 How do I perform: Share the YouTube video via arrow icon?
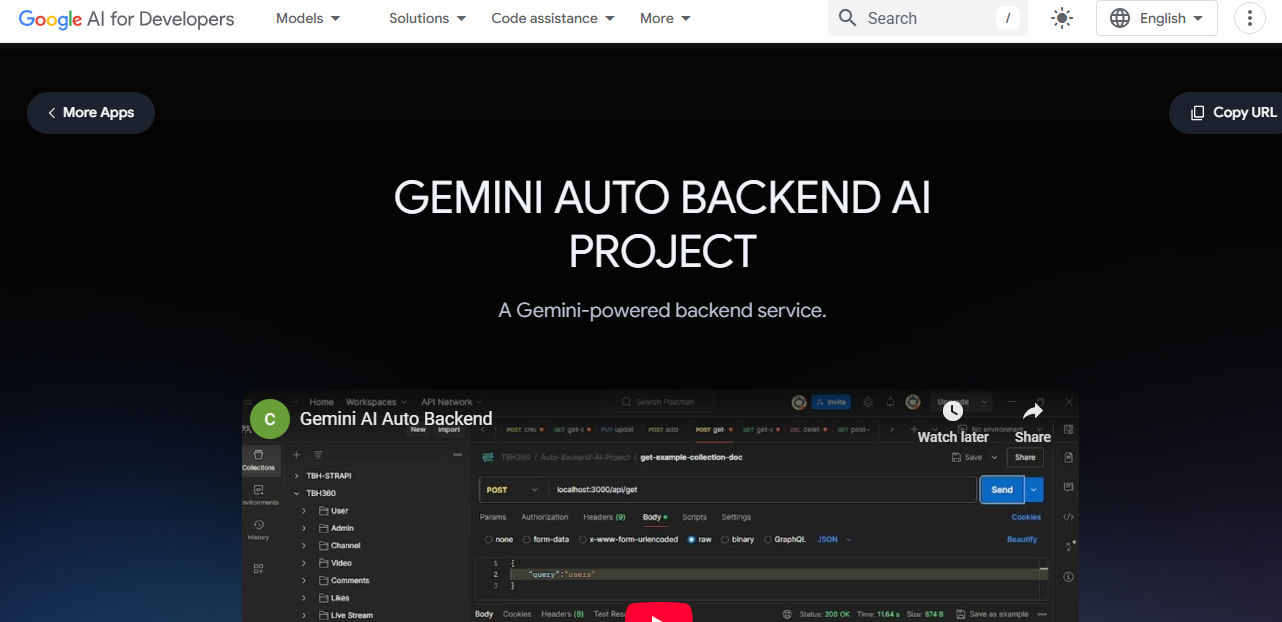pyautogui.click(x=1033, y=421)
